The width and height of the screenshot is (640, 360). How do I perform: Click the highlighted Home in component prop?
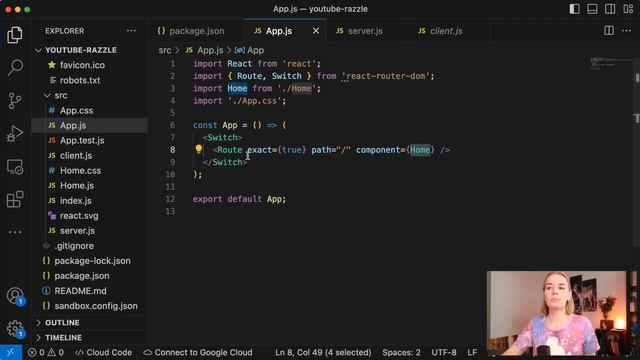(x=420, y=150)
